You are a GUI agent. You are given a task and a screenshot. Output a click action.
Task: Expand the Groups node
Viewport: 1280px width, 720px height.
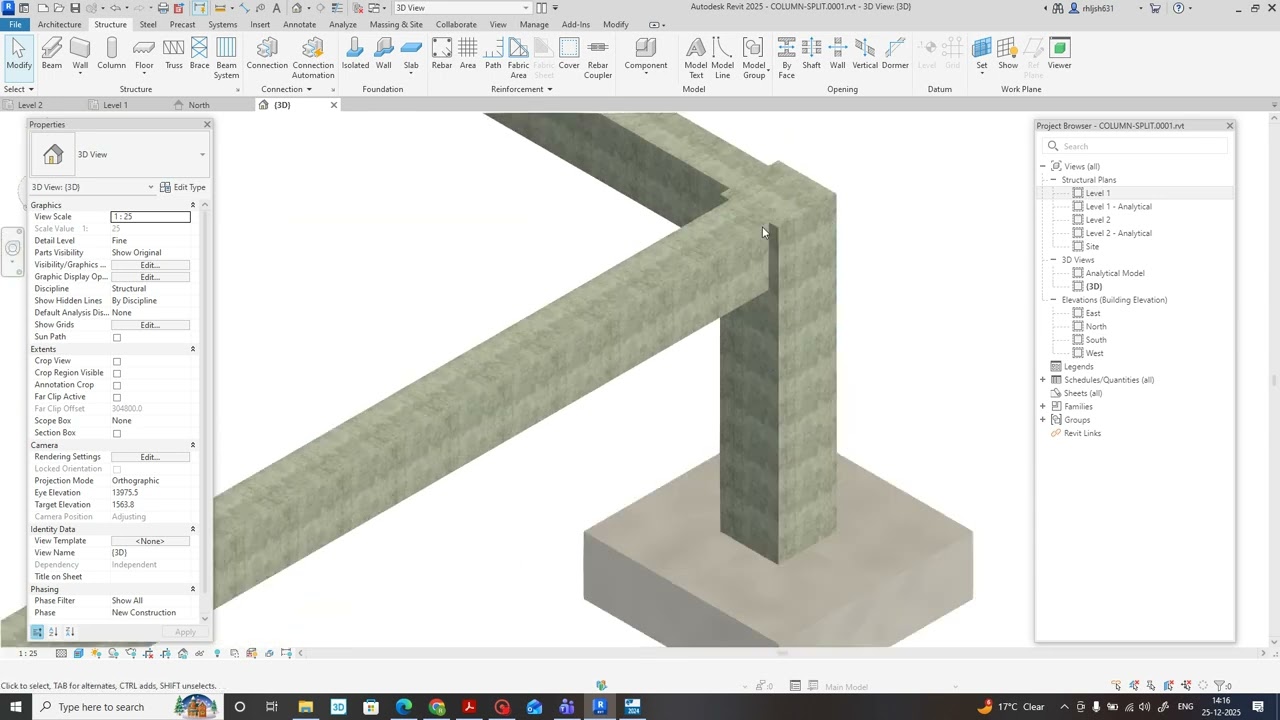click(1043, 420)
